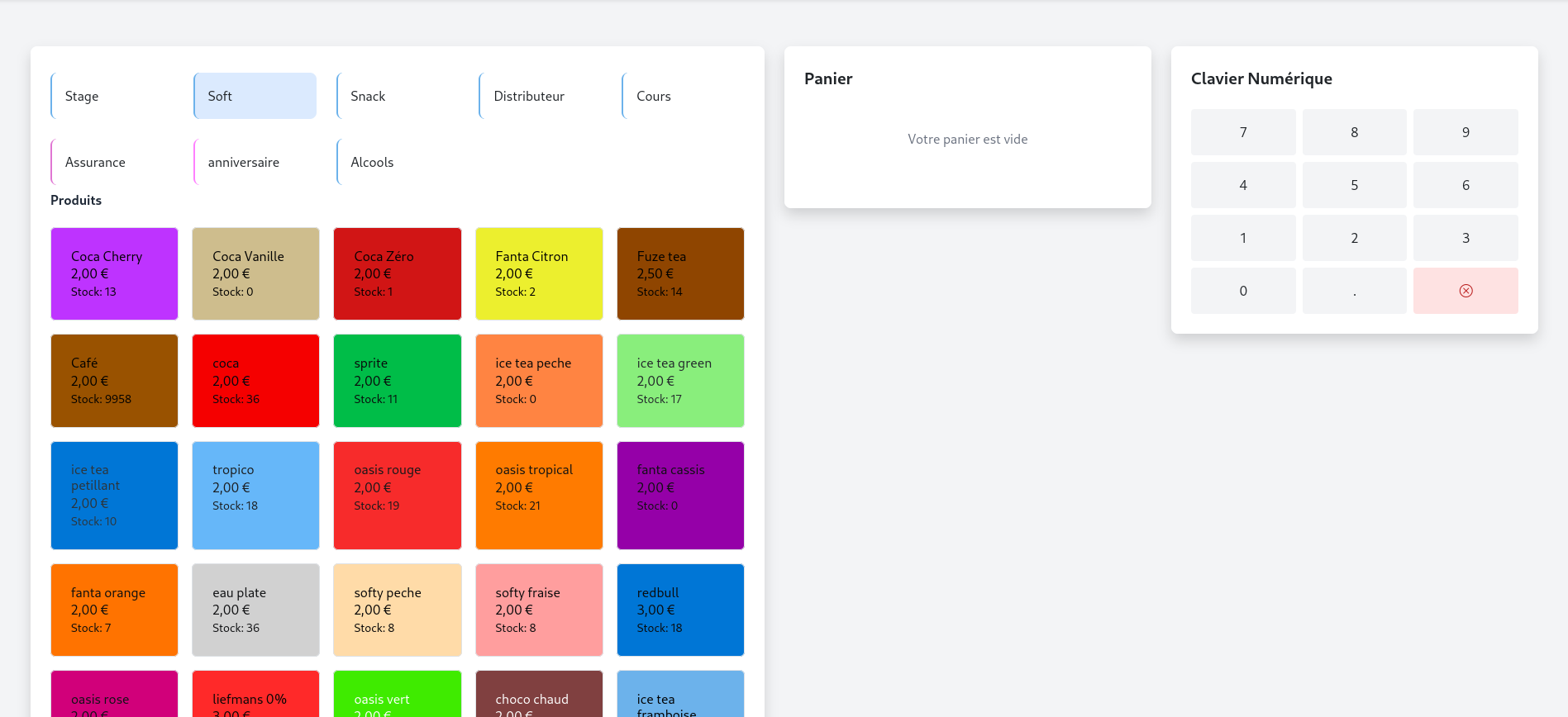This screenshot has height=717, width=1568.
Task: Tap keypad digit 7
Action: pyautogui.click(x=1243, y=132)
